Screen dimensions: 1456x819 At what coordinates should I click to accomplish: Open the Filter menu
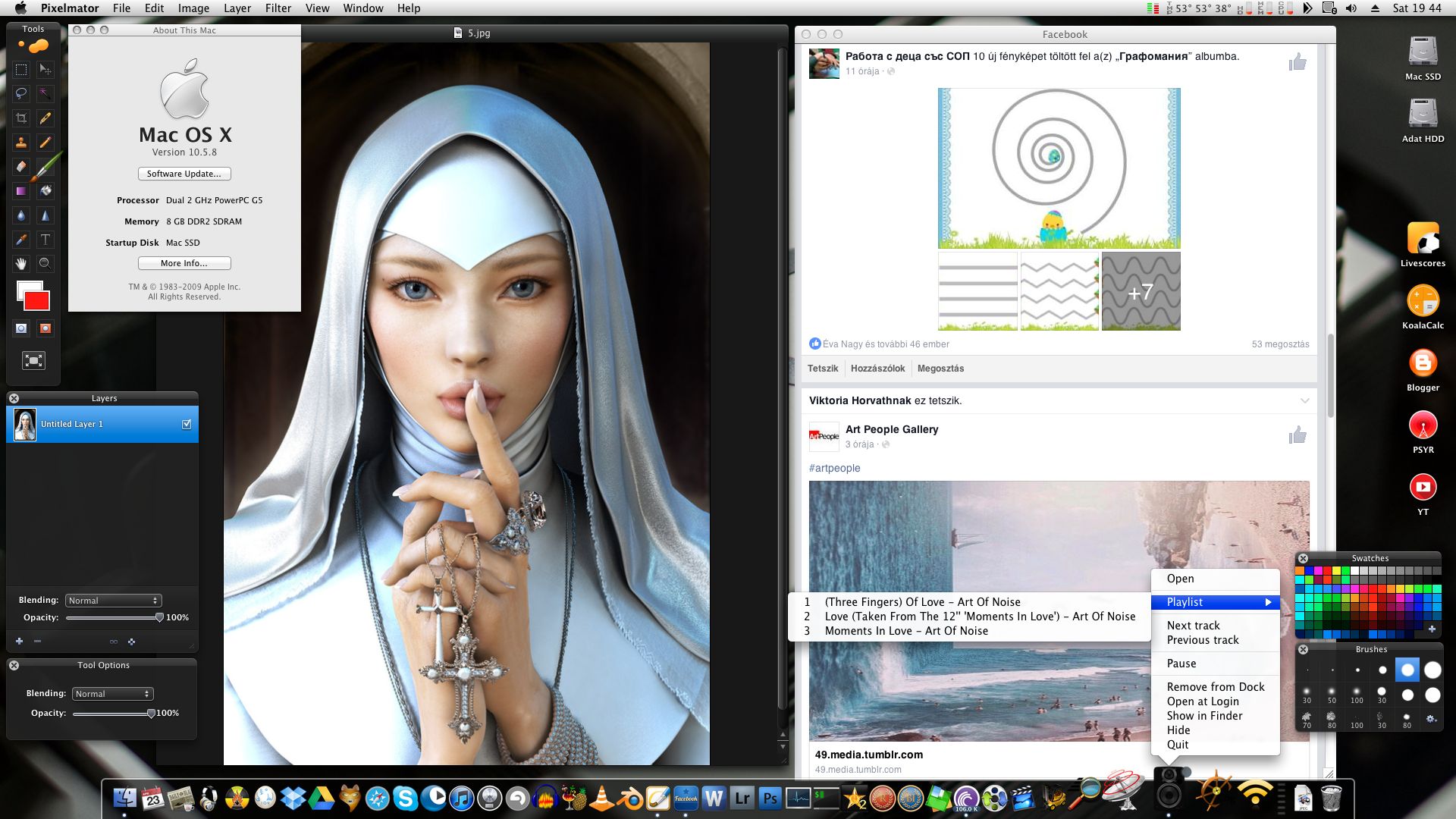coord(278,8)
